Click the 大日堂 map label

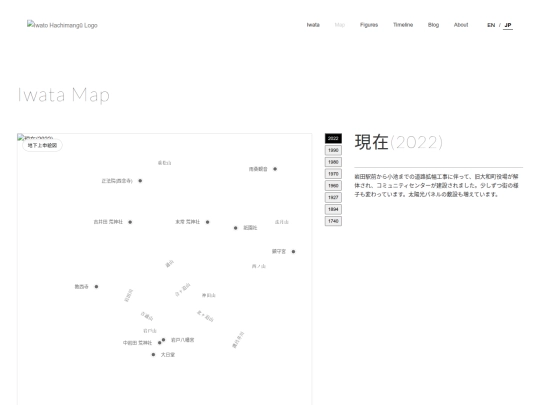168,355
